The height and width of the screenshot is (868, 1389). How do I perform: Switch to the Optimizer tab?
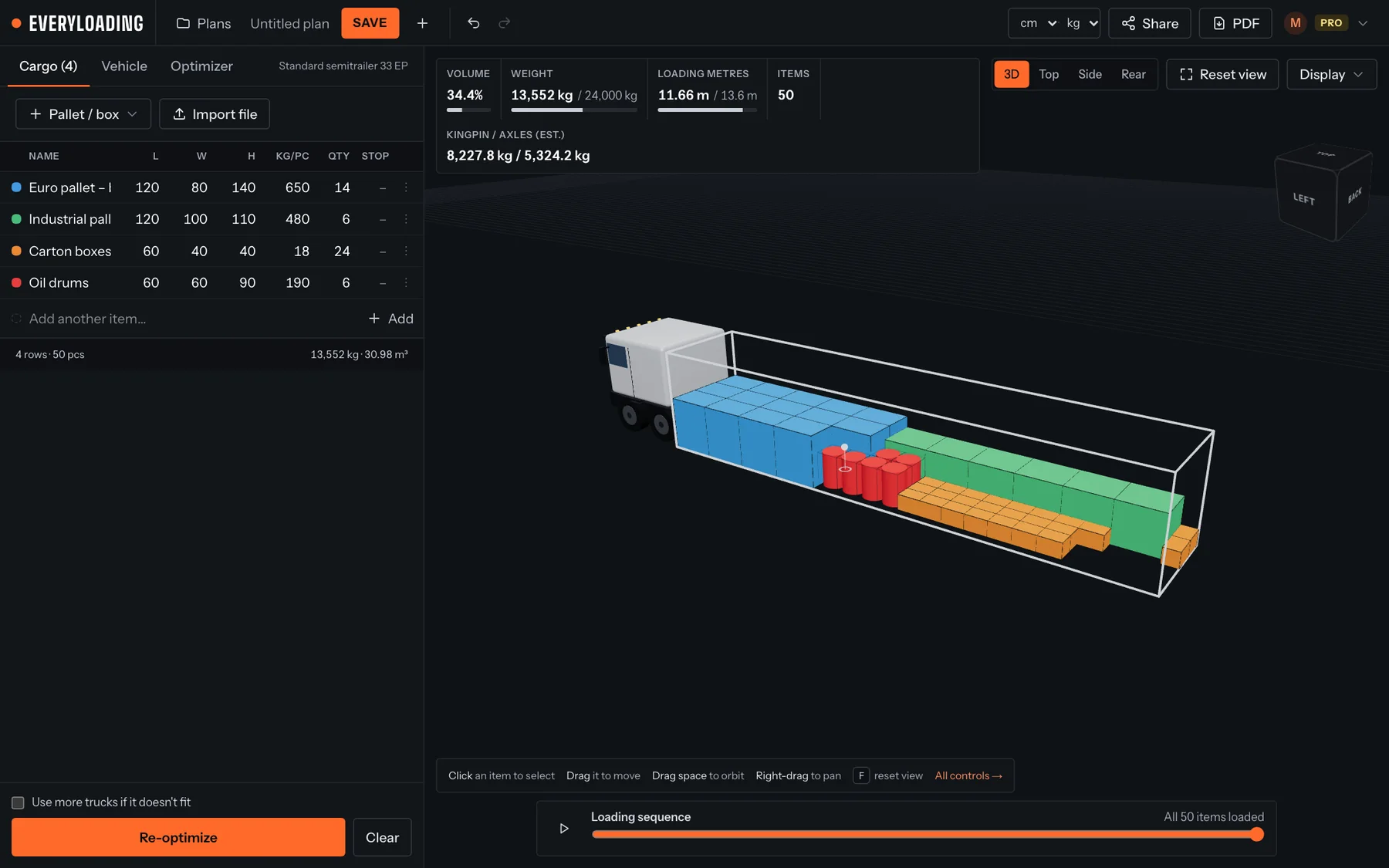201,66
